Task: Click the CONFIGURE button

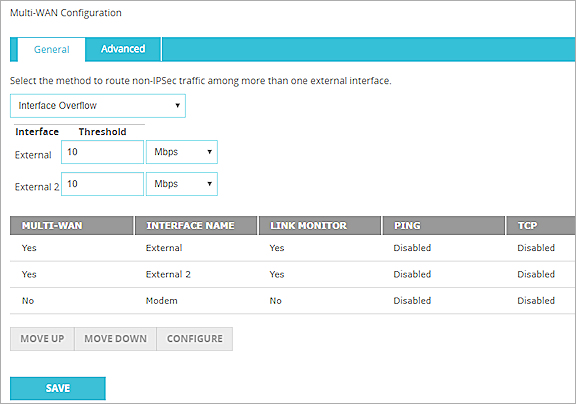Action: point(195,339)
